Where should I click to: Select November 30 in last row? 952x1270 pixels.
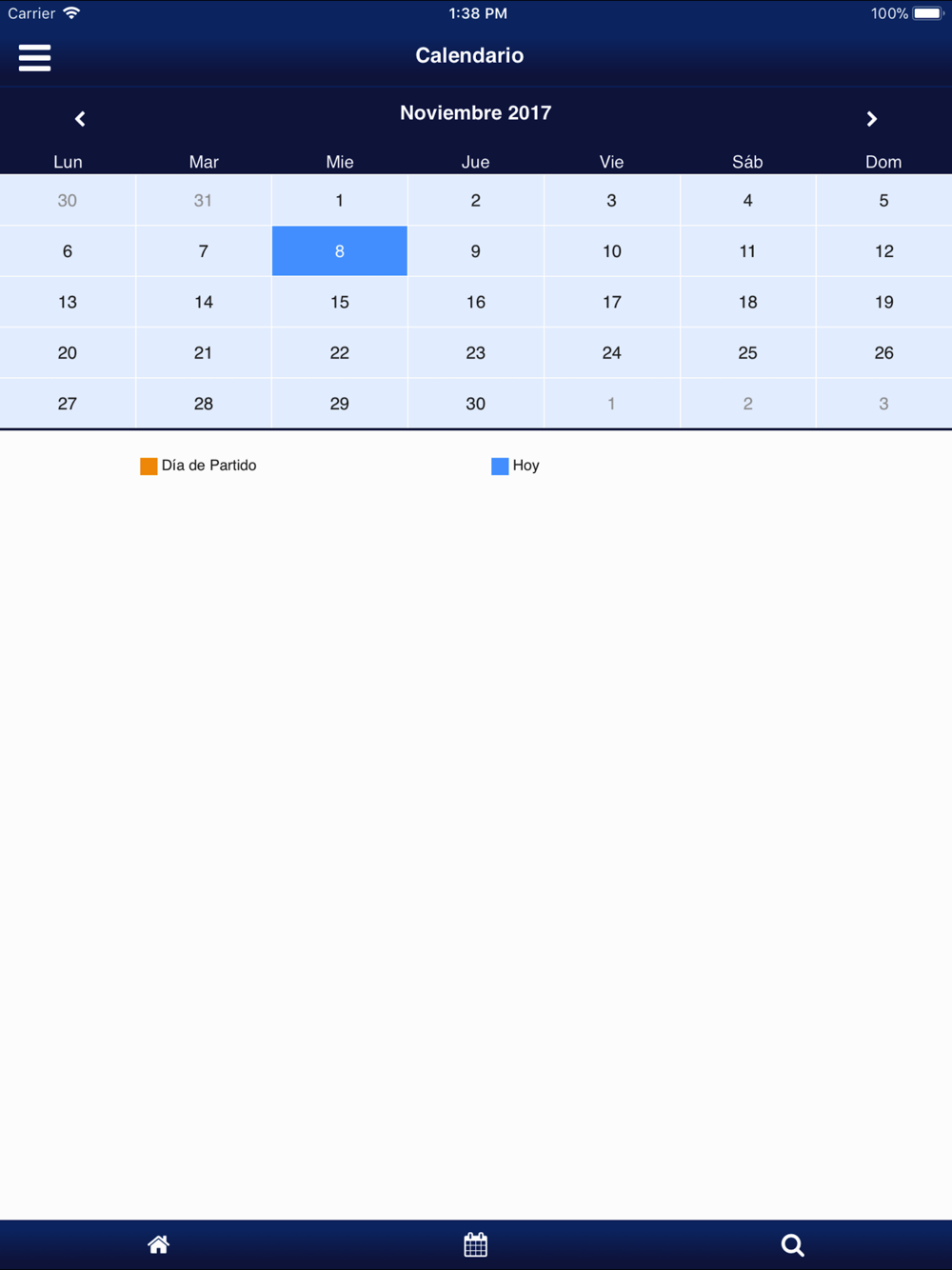pos(476,404)
